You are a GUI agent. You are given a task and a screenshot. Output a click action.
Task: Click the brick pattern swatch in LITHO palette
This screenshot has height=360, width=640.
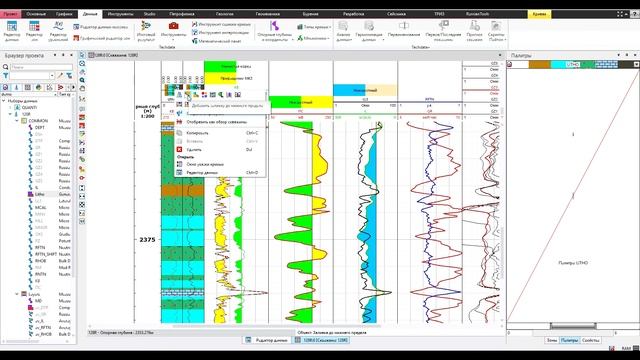click(606, 64)
